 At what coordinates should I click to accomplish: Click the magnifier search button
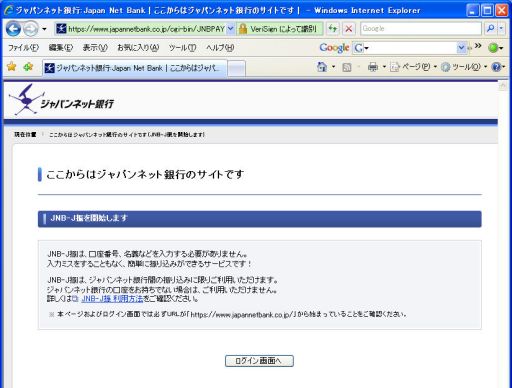click(x=490, y=29)
